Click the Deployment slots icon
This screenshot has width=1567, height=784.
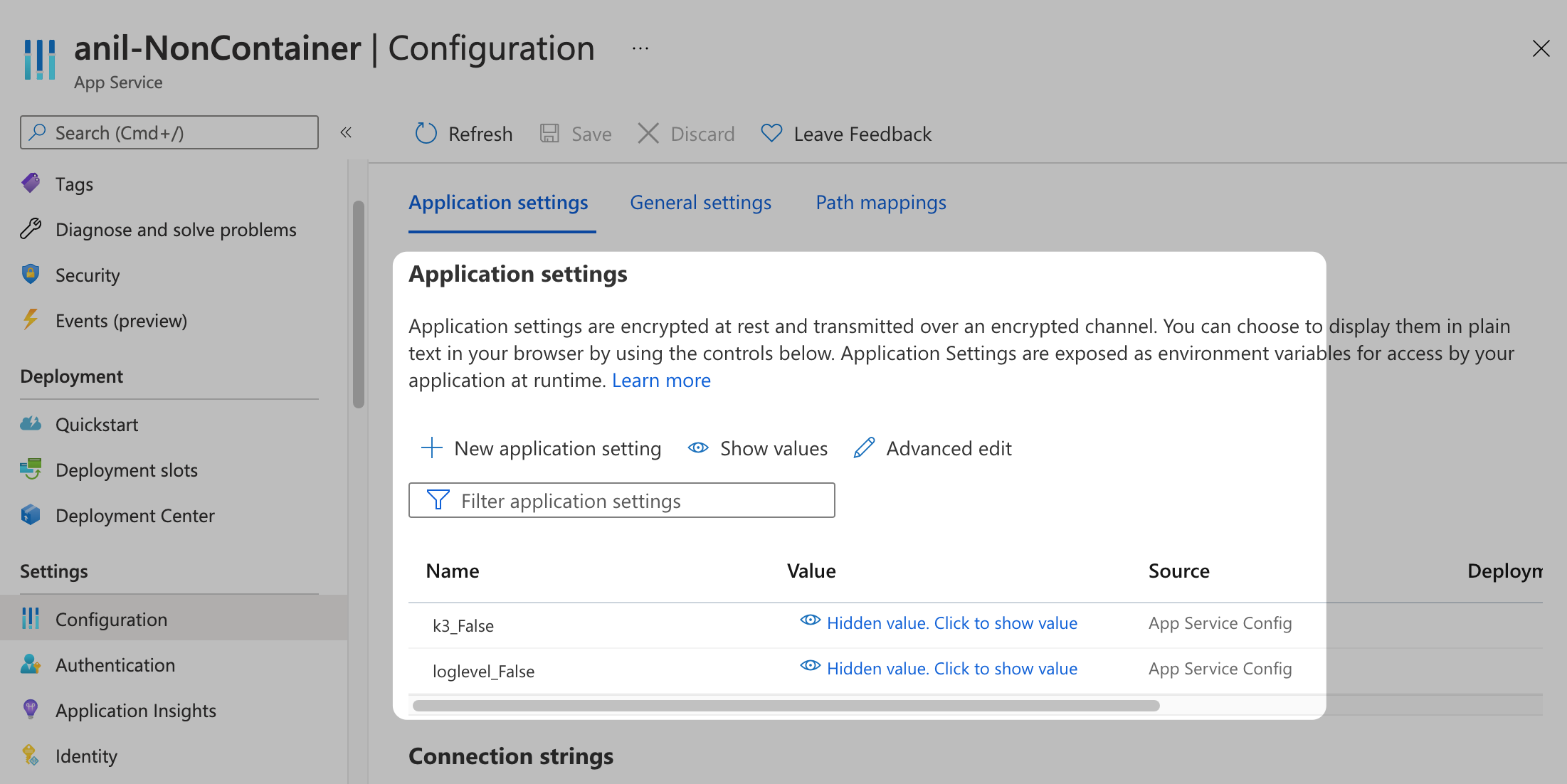click(31, 470)
